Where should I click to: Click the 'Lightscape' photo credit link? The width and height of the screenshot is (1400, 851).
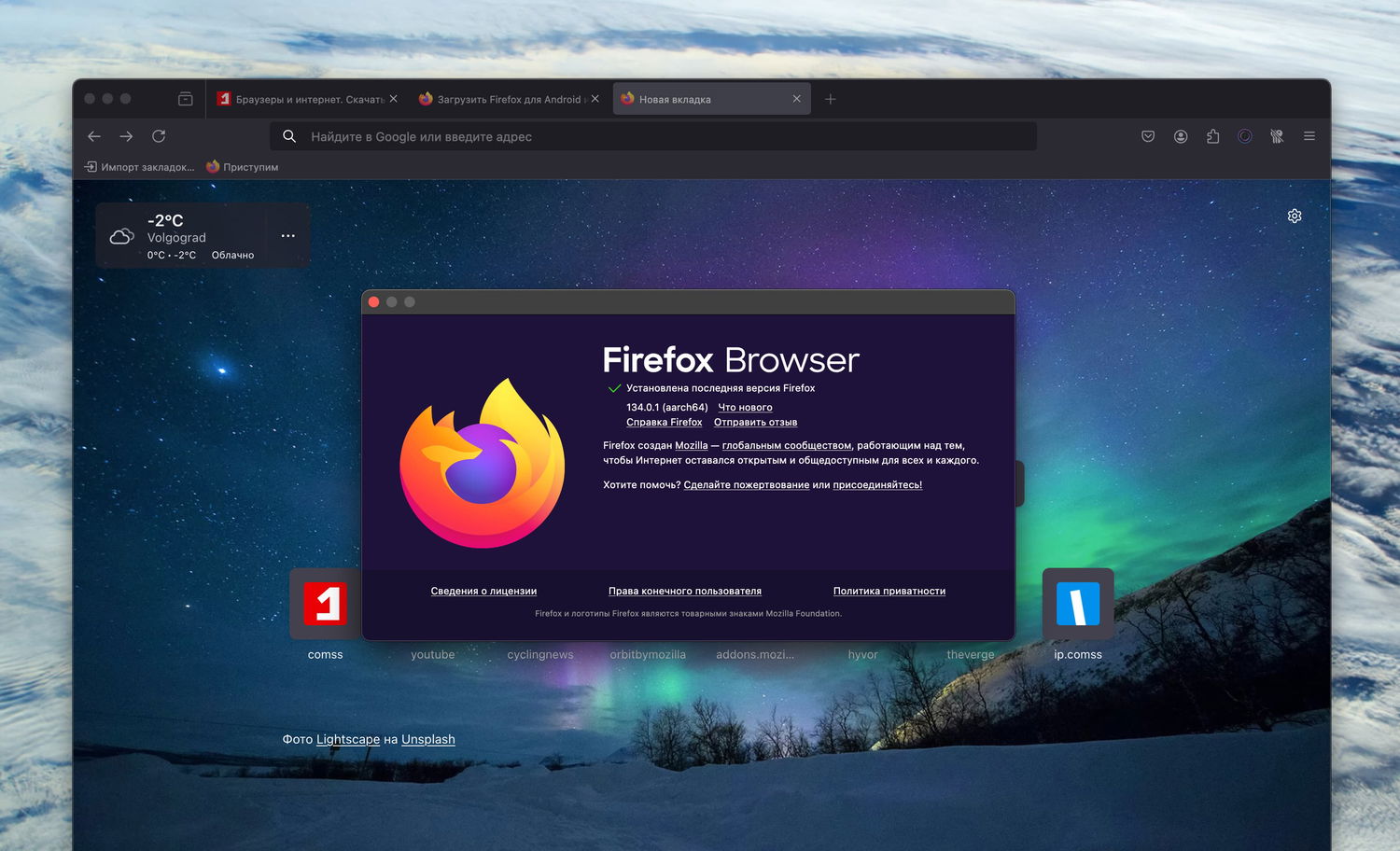(x=348, y=739)
